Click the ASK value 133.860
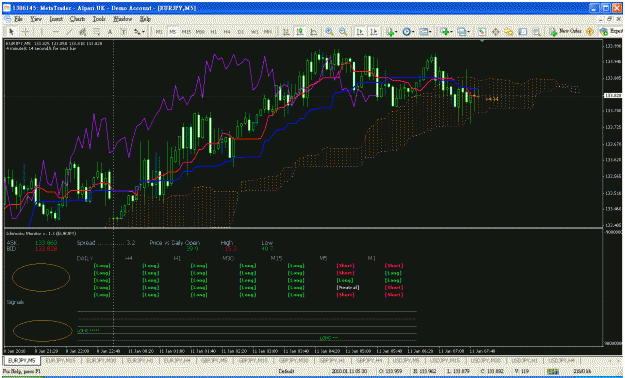Viewport: 625px width, 378px height. tap(46, 242)
